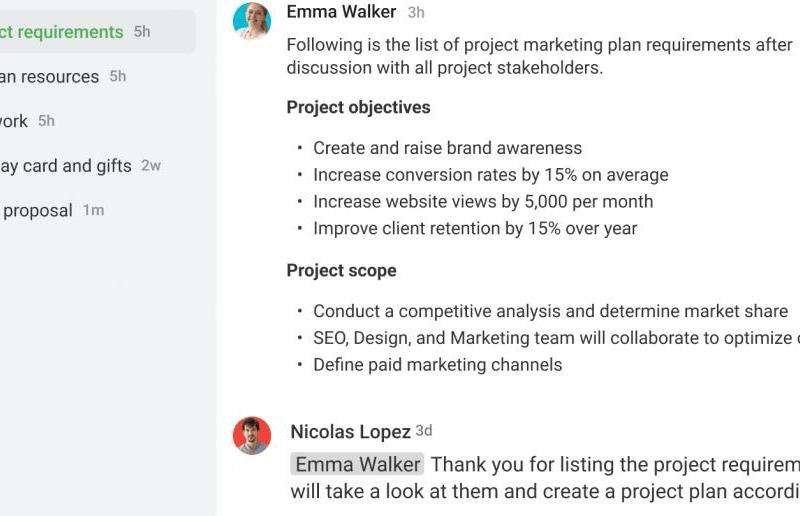800x516 pixels.
Task: Click the Nicolas Lopez author name
Action: [351, 432]
